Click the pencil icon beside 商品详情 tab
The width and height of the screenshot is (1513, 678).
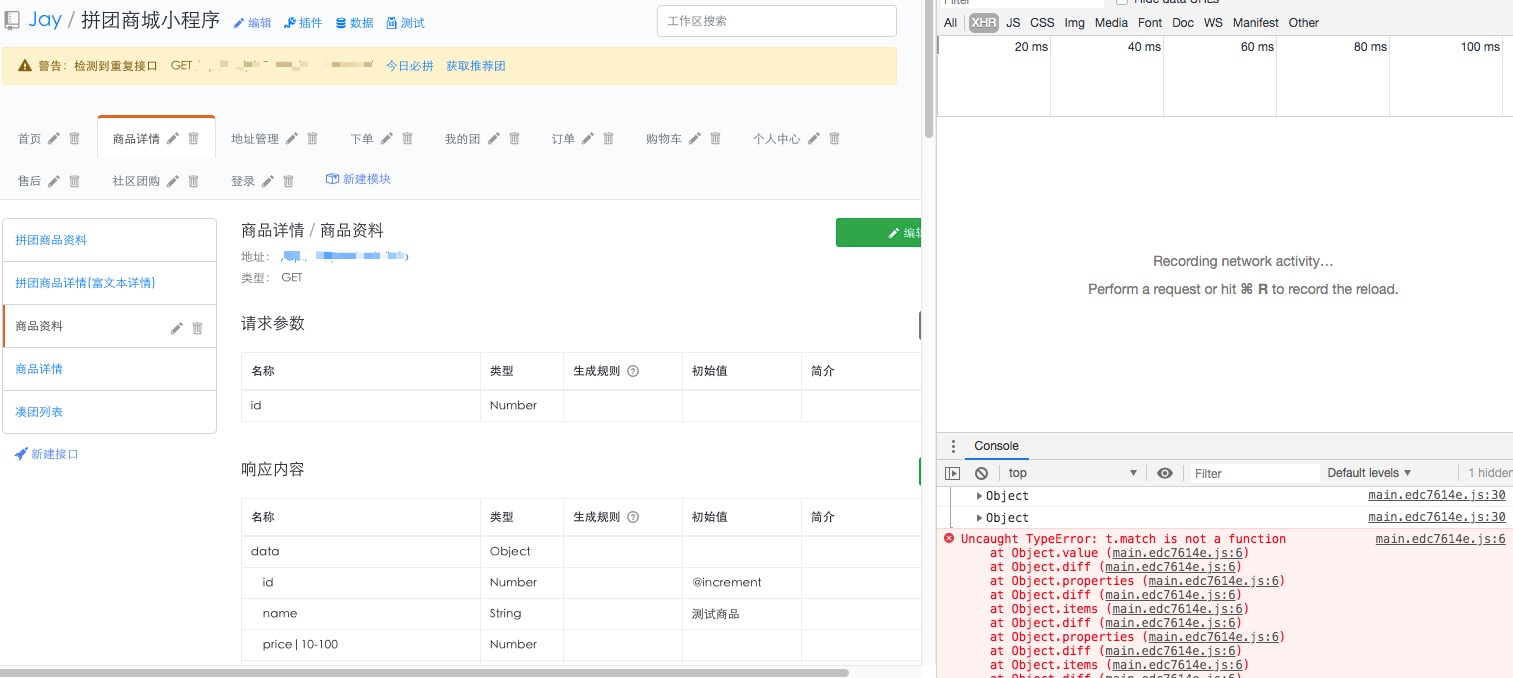[173, 139]
